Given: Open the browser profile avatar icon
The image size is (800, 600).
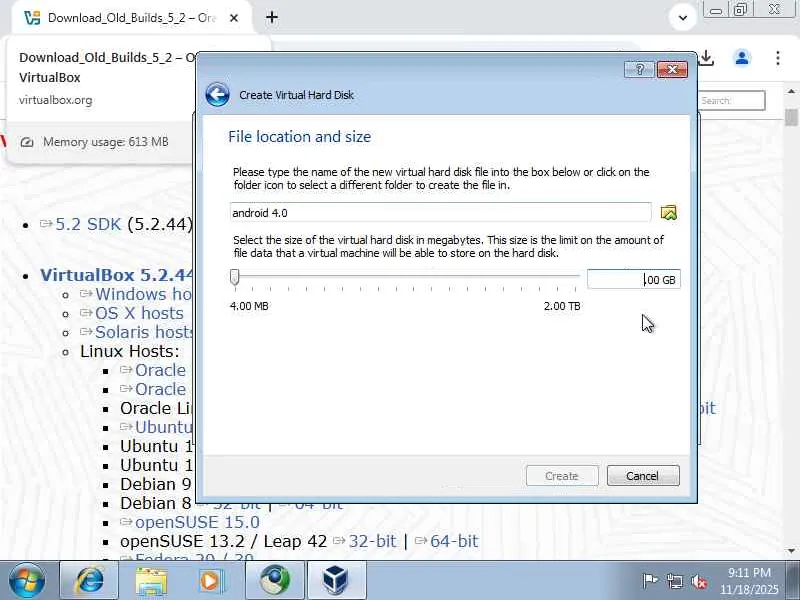Looking at the screenshot, I should click(742, 58).
